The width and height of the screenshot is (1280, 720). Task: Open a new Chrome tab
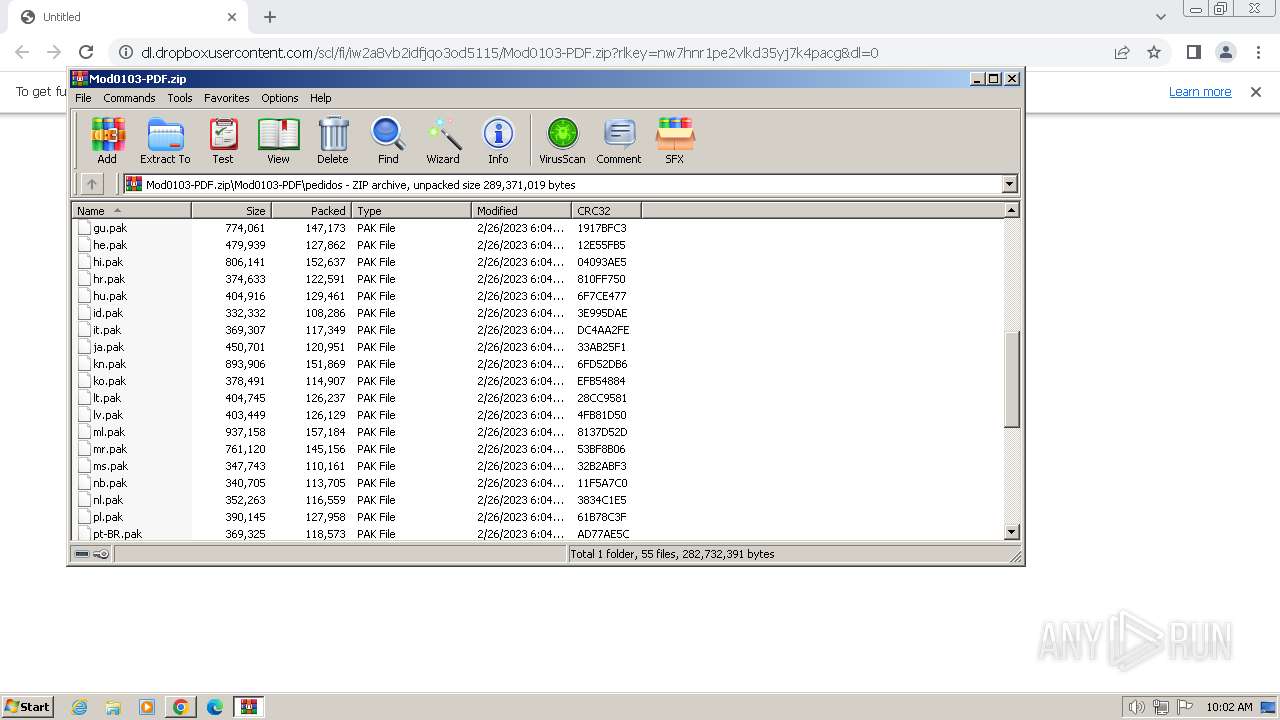pyautogui.click(x=270, y=17)
